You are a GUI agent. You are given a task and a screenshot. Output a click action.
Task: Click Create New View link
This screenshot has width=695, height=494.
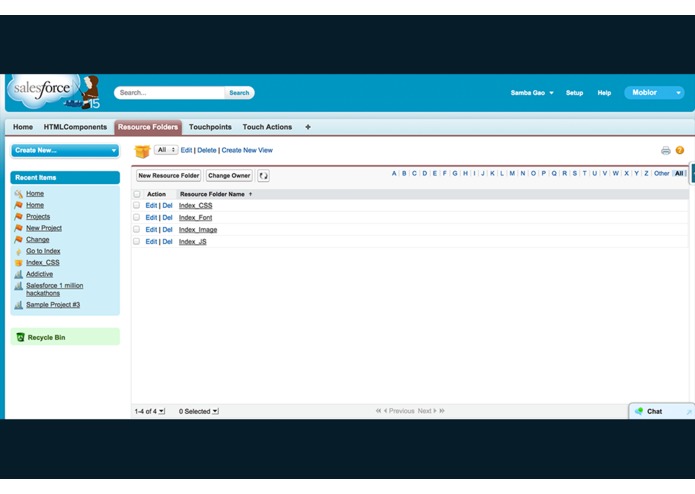tap(247, 150)
